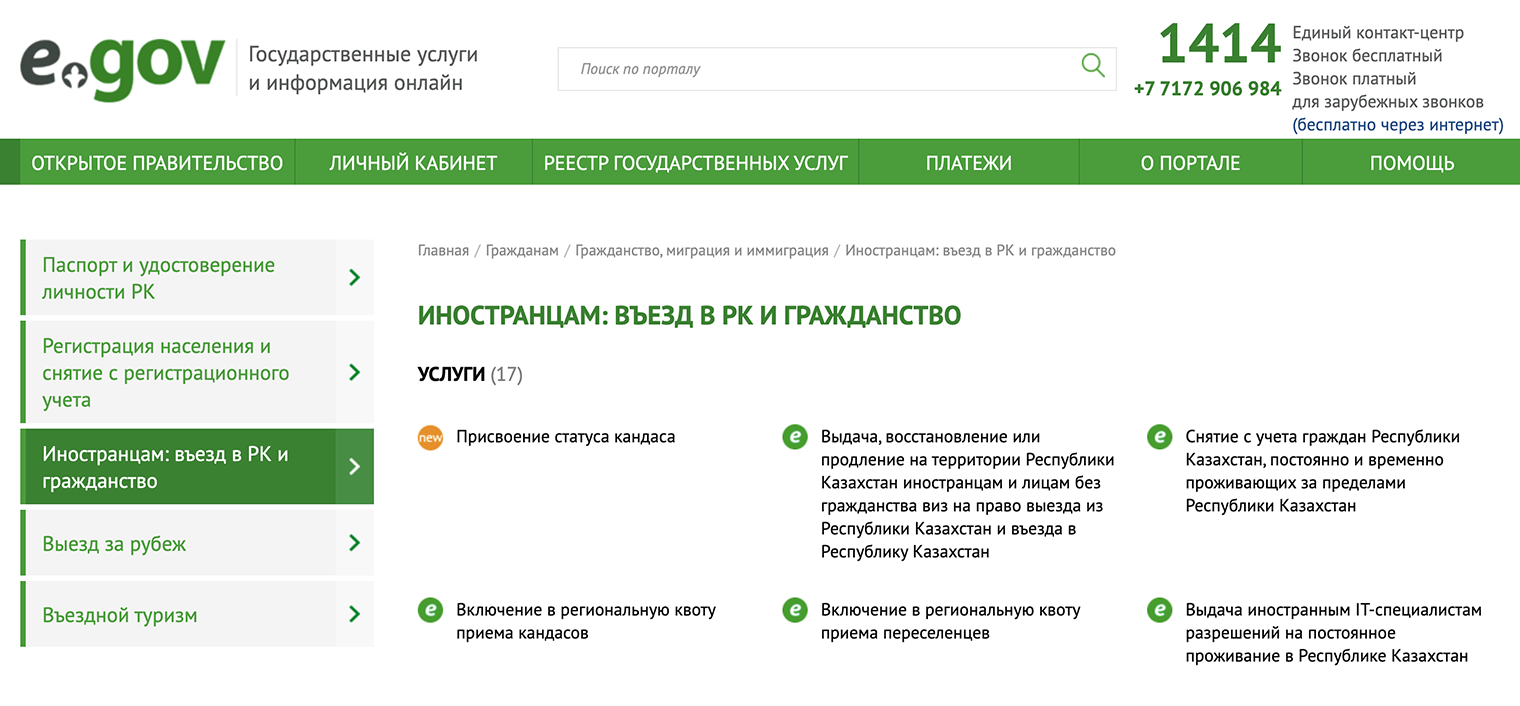Open Выдача иностранным IT-специалистам разрешений
The height and width of the screenshot is (706, 1520).
pyautogui.click(x=1333, y=633)
